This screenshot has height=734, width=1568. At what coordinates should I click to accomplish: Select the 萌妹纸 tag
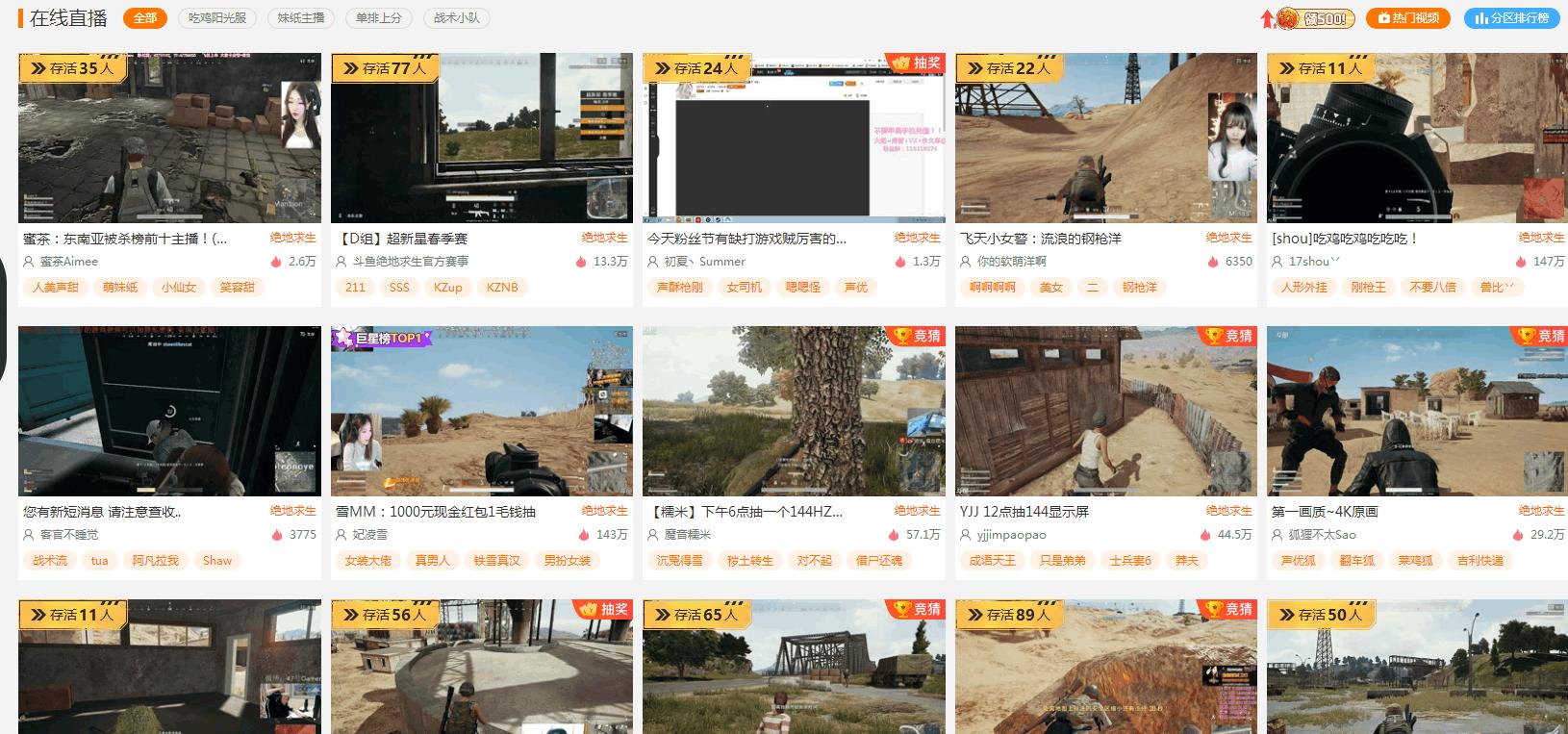point(120,288)
